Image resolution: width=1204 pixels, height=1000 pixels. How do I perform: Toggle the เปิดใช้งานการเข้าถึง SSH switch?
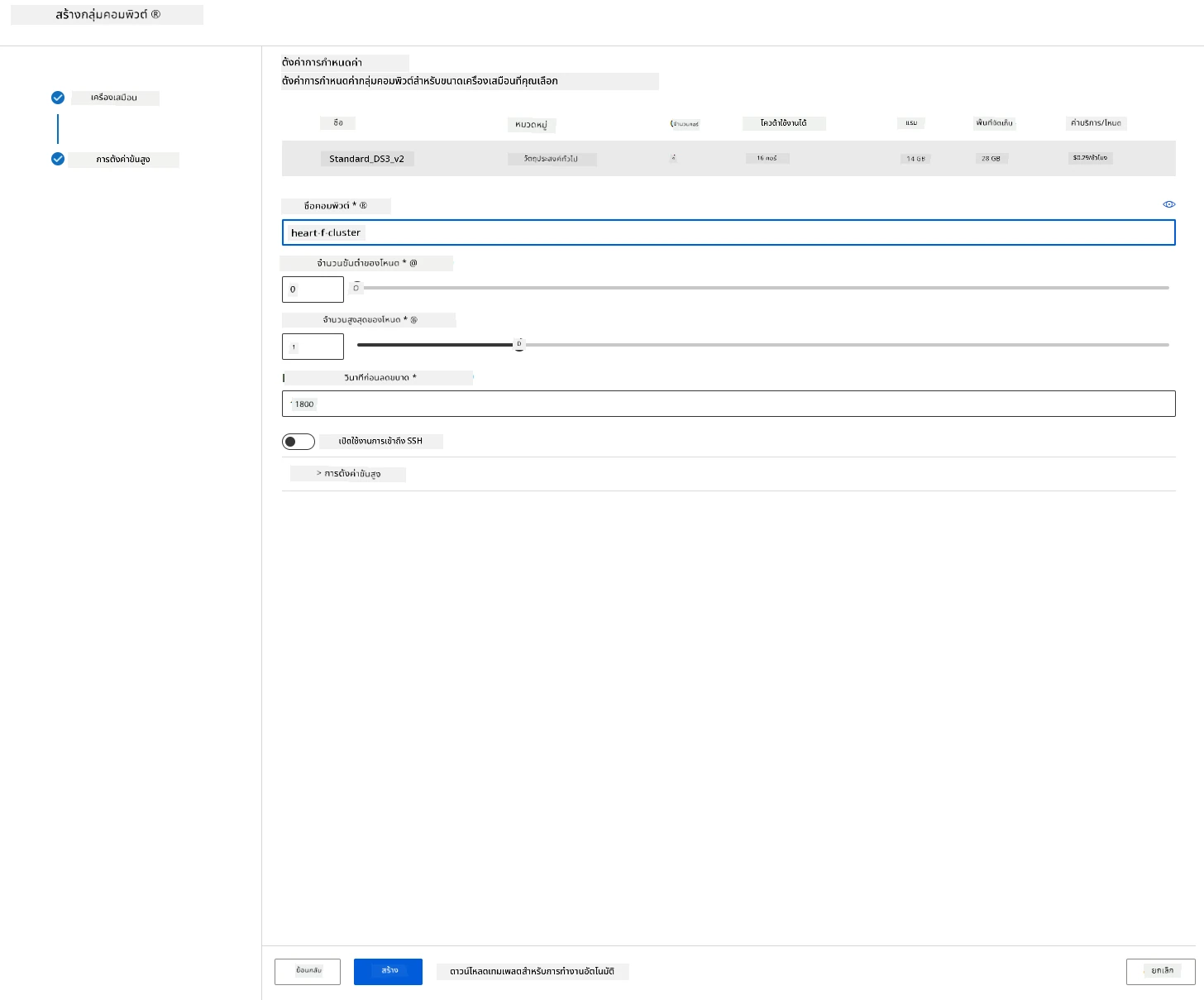pos(299,442)
